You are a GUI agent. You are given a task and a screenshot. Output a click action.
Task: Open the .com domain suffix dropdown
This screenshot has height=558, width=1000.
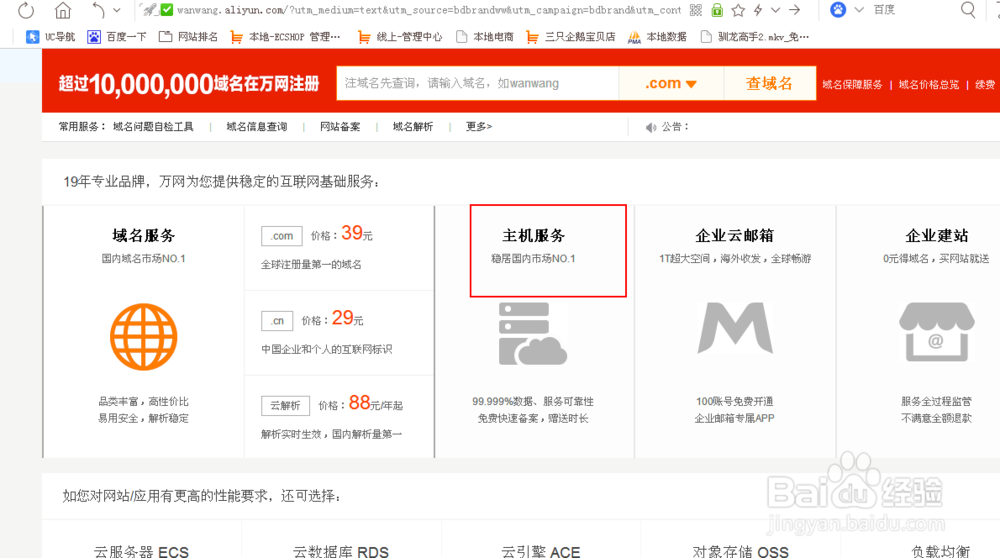pyautogui.click(x=671, y=84)
